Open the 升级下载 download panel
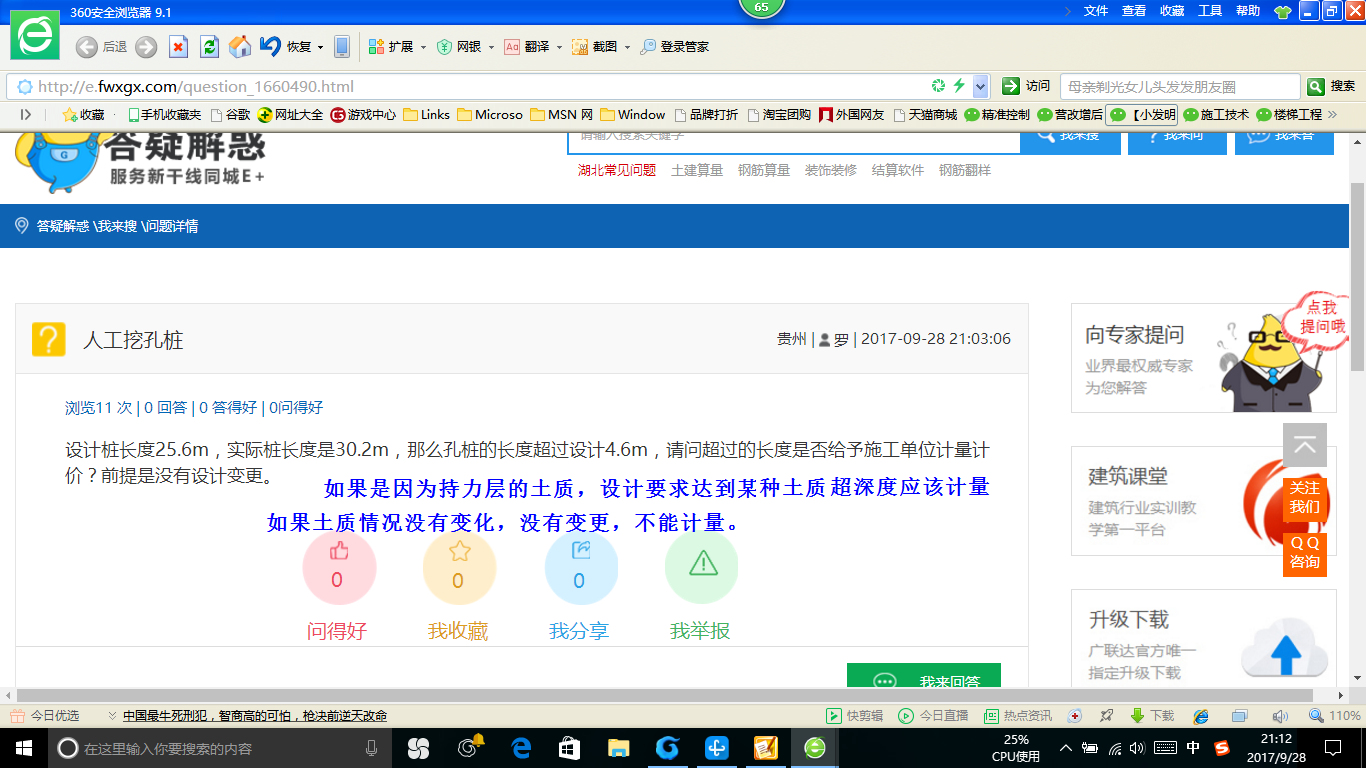This screenshot has height=768, width=1366. pyautogui.click(x=1204, y=639)
